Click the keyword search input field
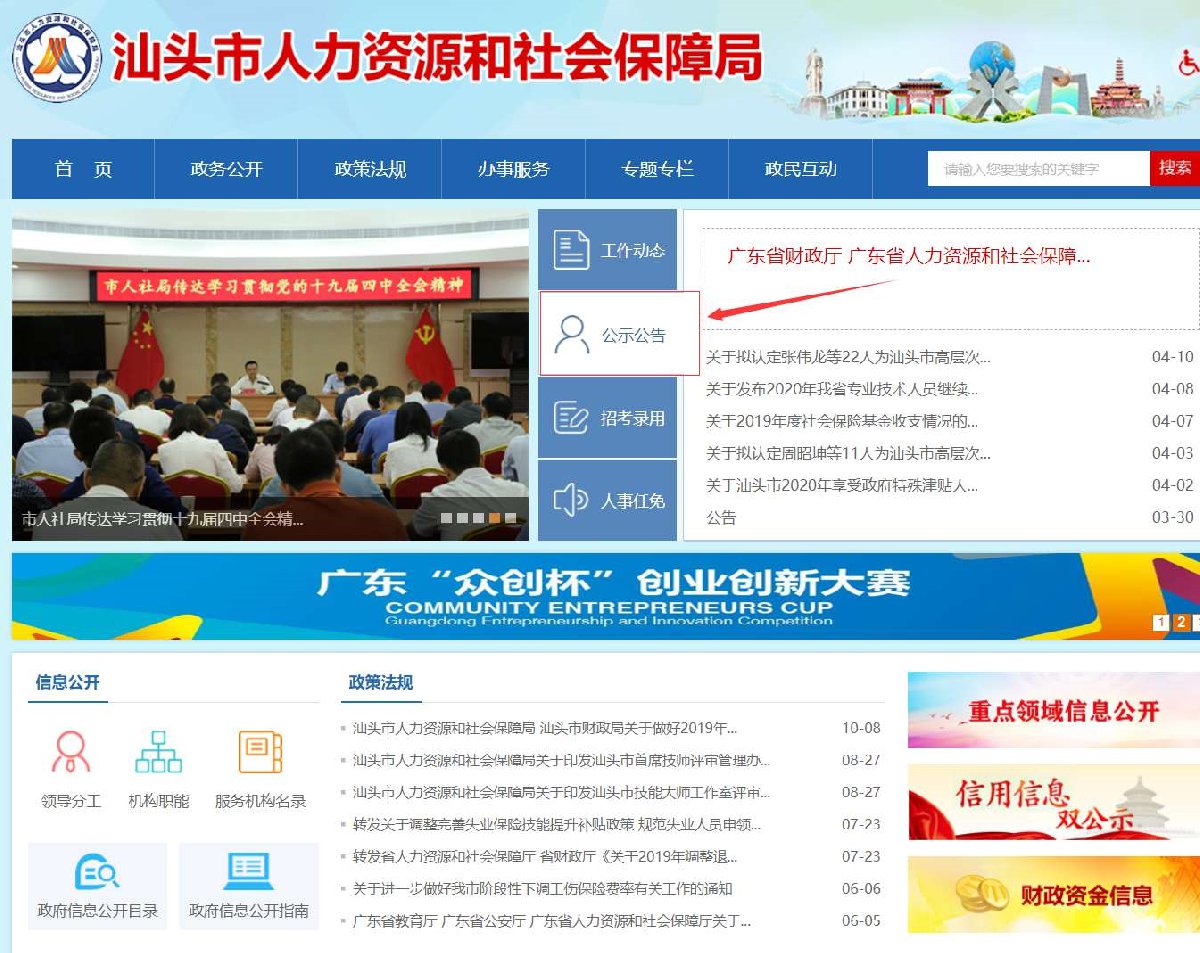 tap(1038, 169)
